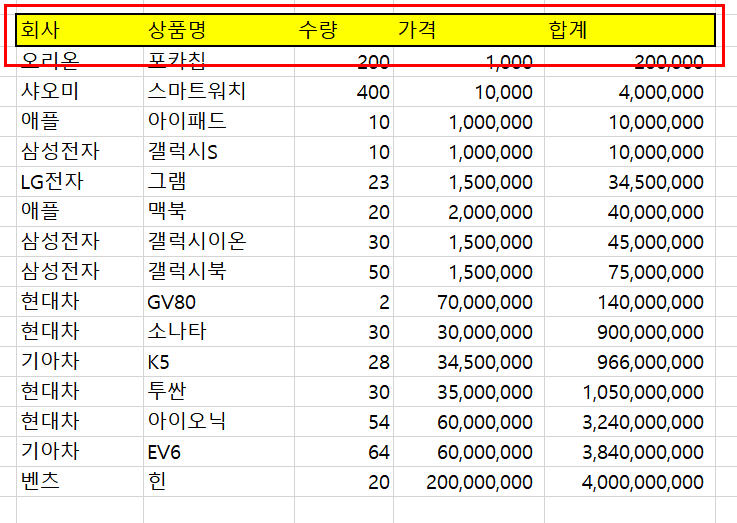Screen dimensions: 737x523
Task: Click the 60,000,000 price for EV6
Action: (x=469, y=452)
